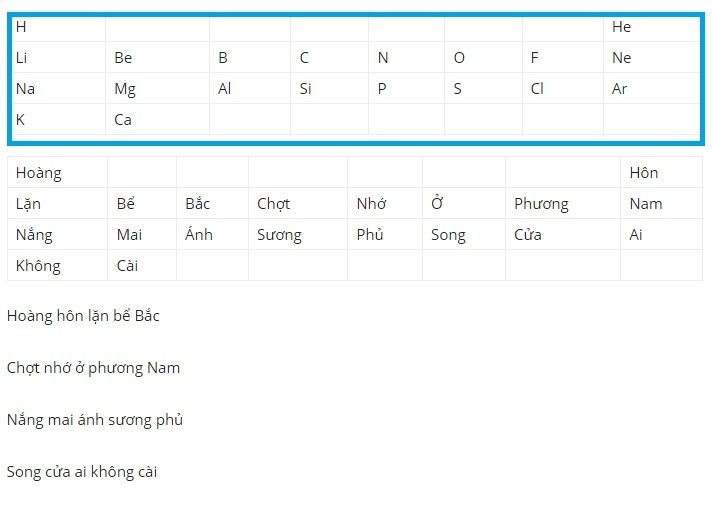
Task: Select the S element cell
Action: pos(484,89)
